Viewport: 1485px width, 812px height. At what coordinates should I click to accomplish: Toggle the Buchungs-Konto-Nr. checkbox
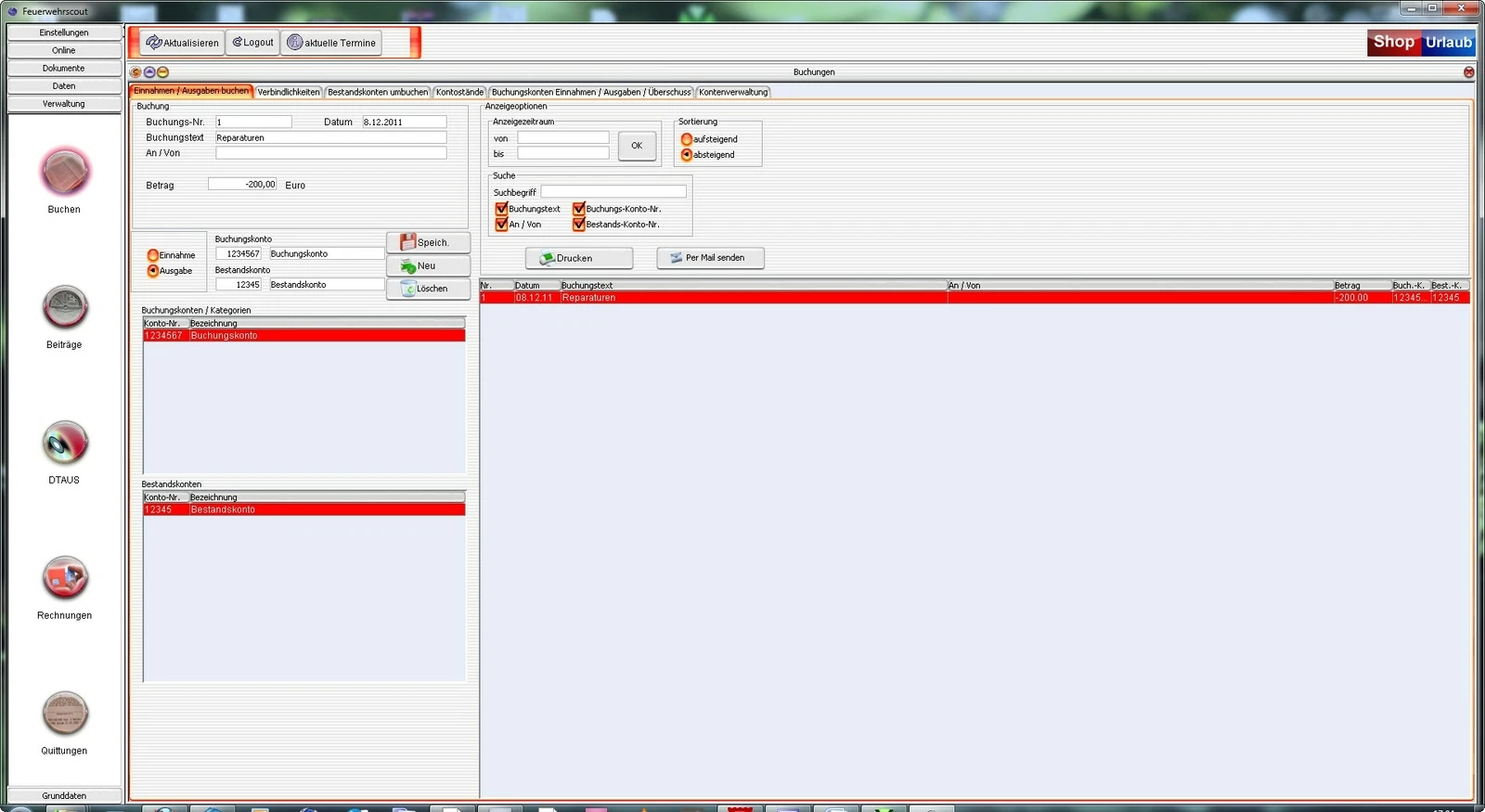click(578, 209)
